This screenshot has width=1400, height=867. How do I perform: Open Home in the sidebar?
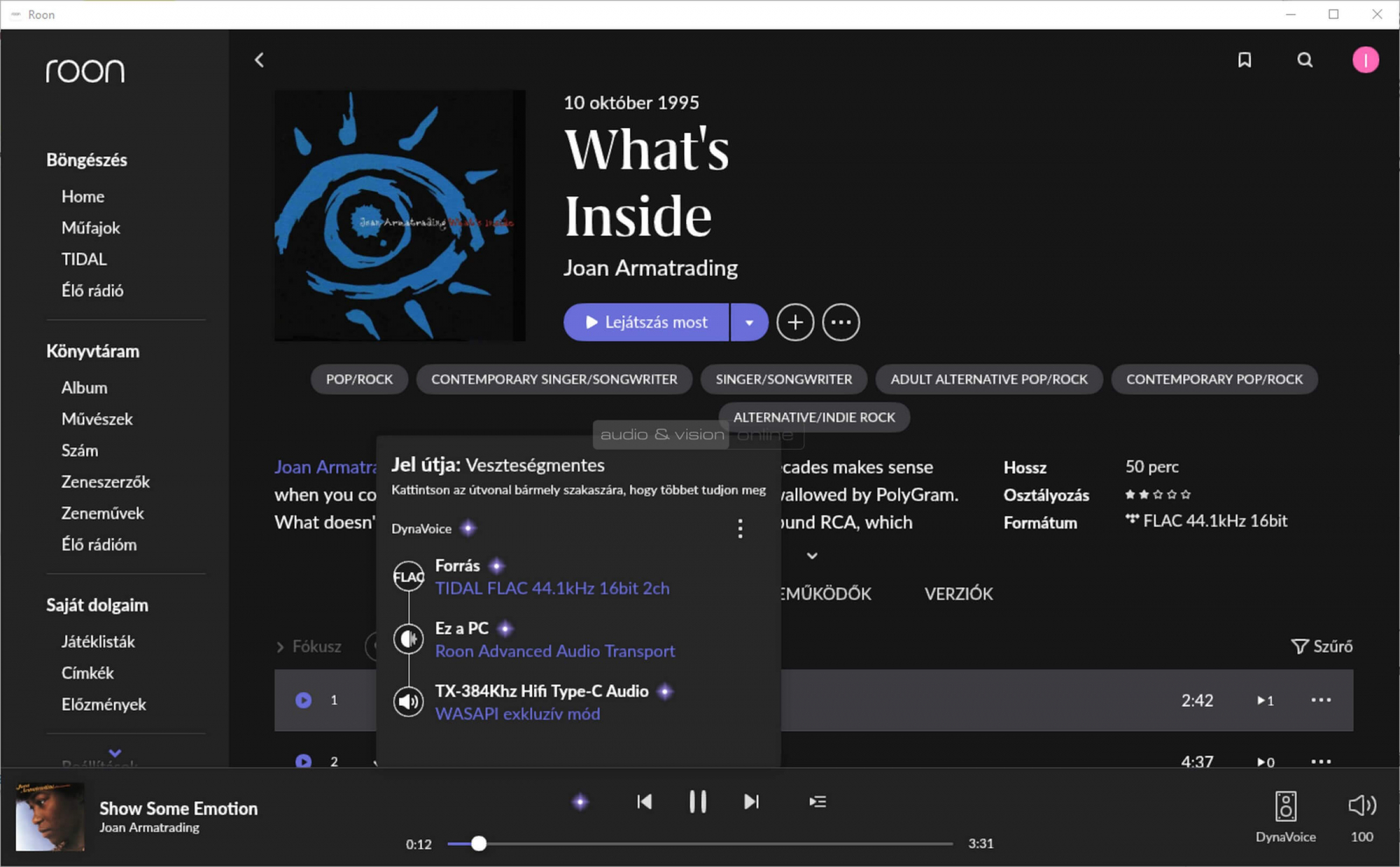(83, 197)
